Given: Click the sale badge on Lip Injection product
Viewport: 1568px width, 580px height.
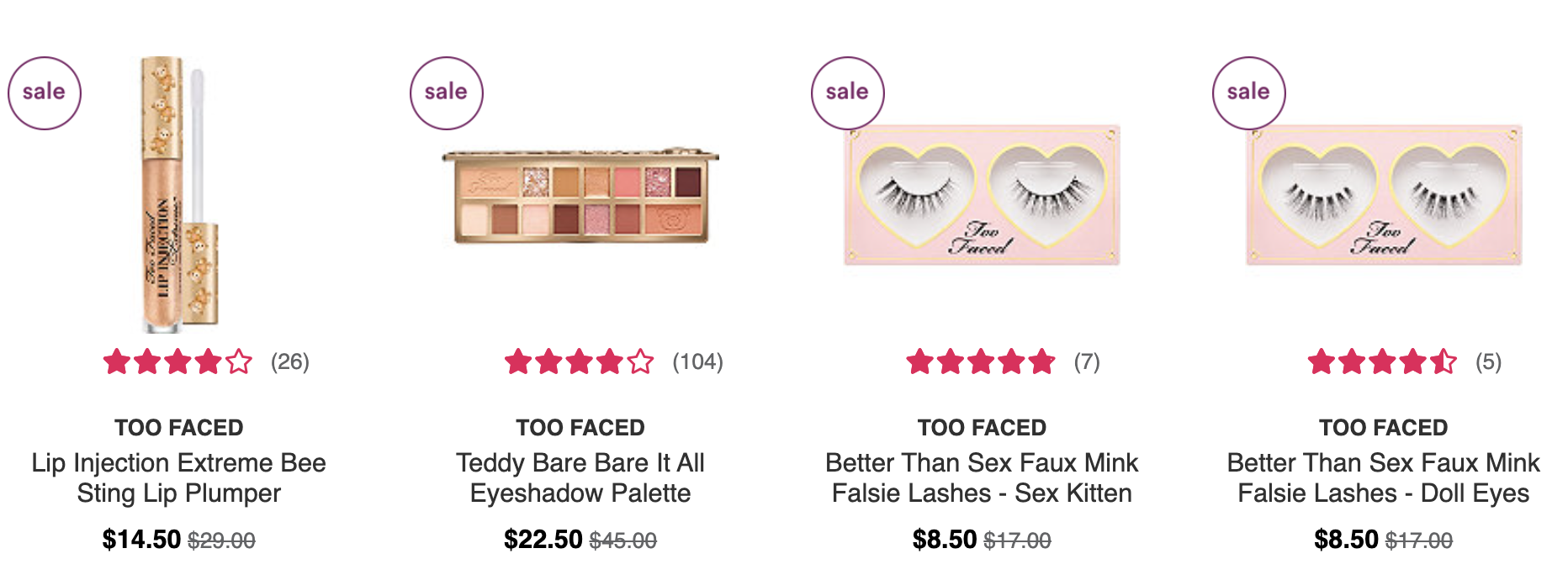Looking at the screenshot, I should point(45,93).
